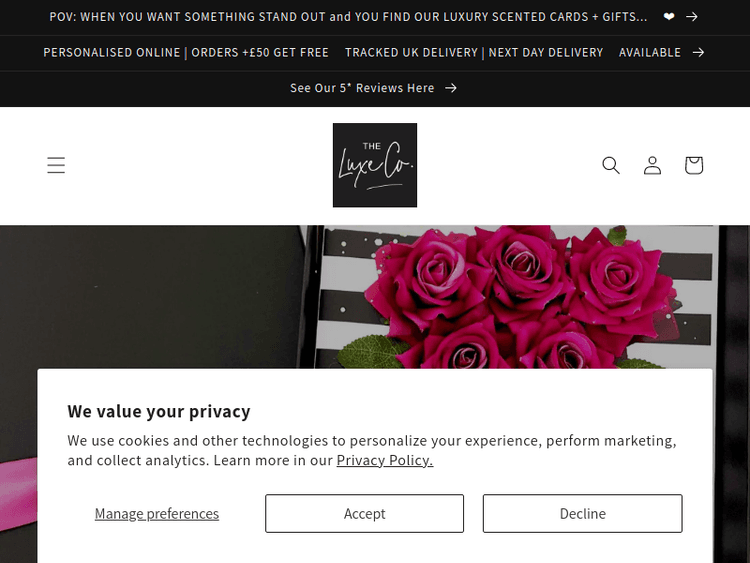Image resolution: width=750 pixels, height=563 pixels.
Task: Click arrow after luxury scented cards announcement
Action: (x=692, y=17)
